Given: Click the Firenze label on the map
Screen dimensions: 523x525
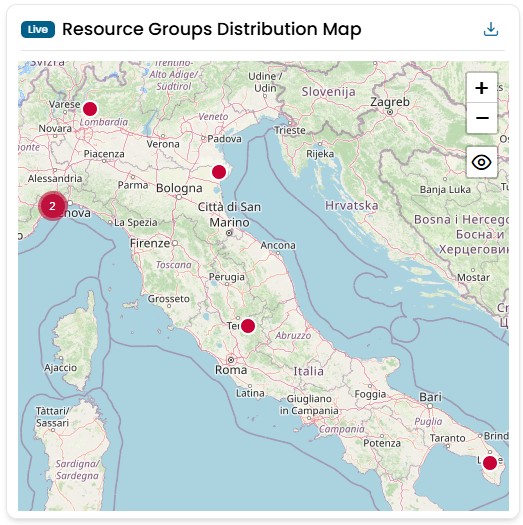Looking at the screenshot, I should coord(150,243).
